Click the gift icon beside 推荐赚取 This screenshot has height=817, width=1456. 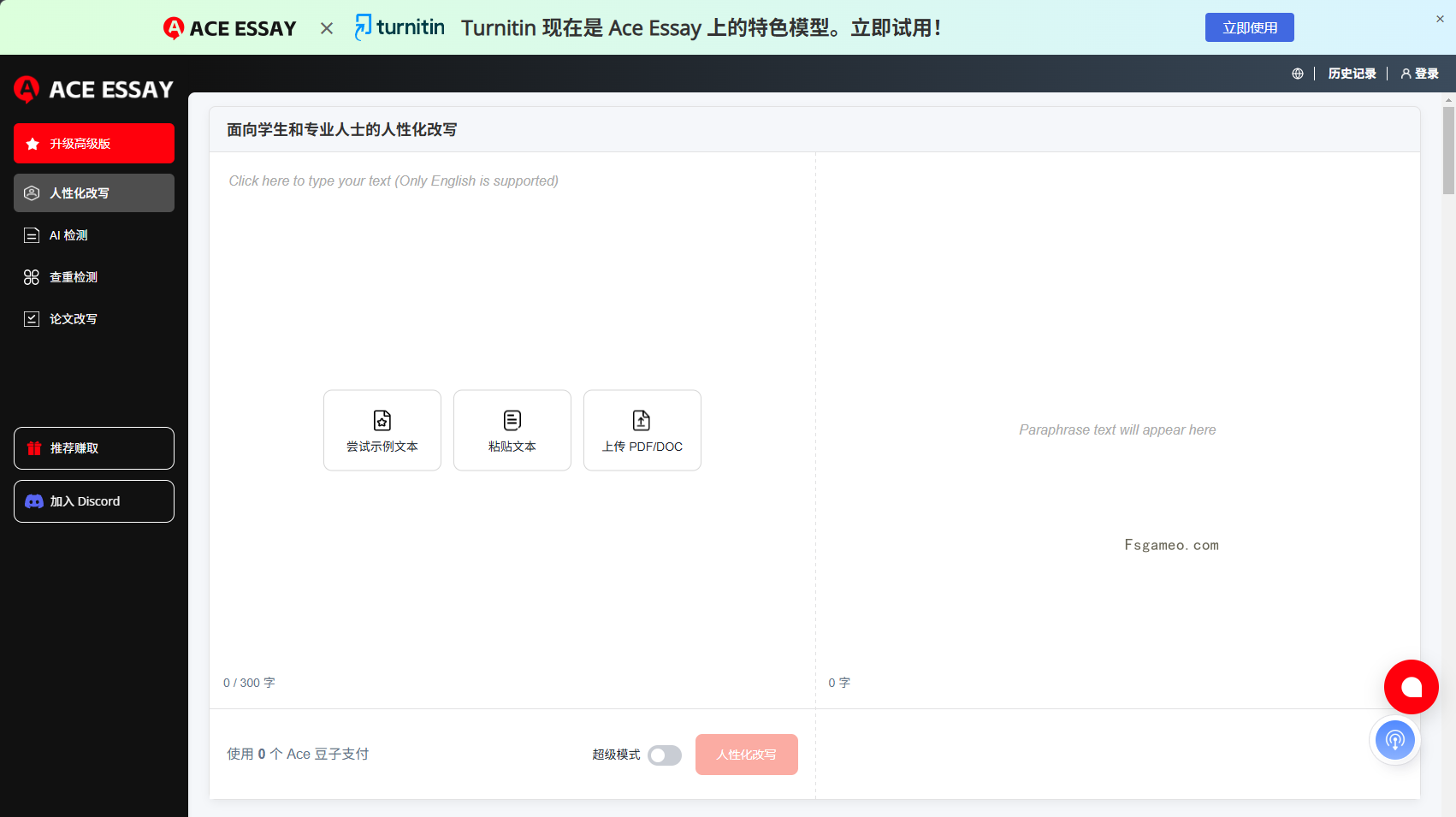[34, 448]
